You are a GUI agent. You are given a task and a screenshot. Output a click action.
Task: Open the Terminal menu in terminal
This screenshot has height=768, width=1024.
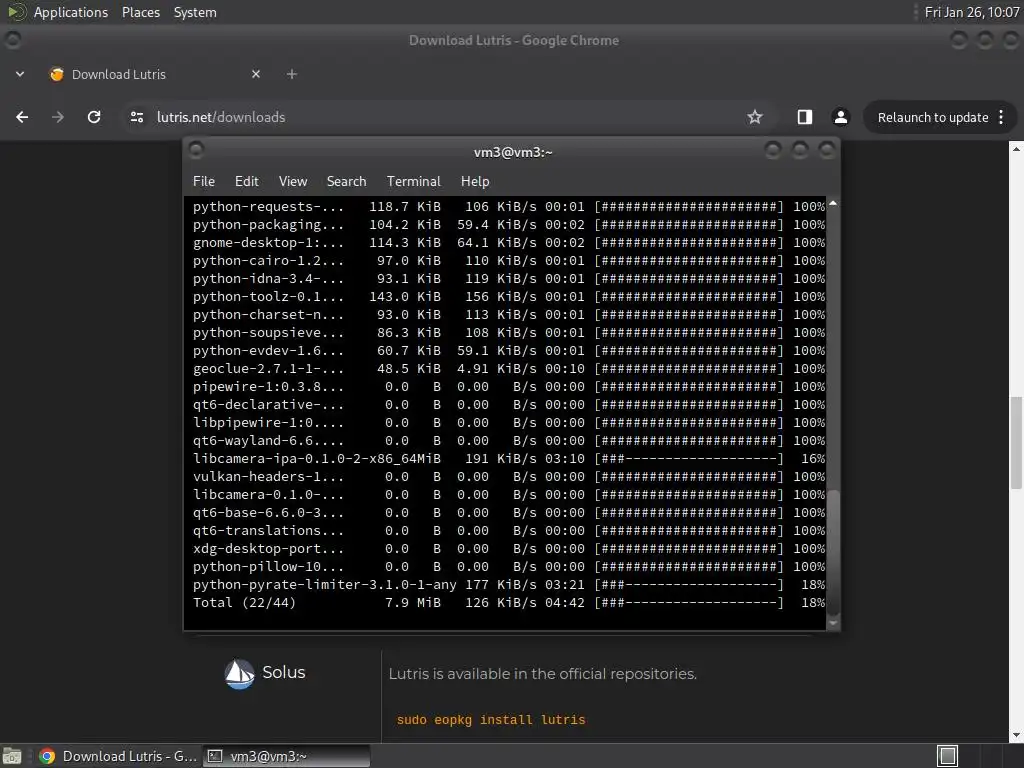[x=413, y=181]
